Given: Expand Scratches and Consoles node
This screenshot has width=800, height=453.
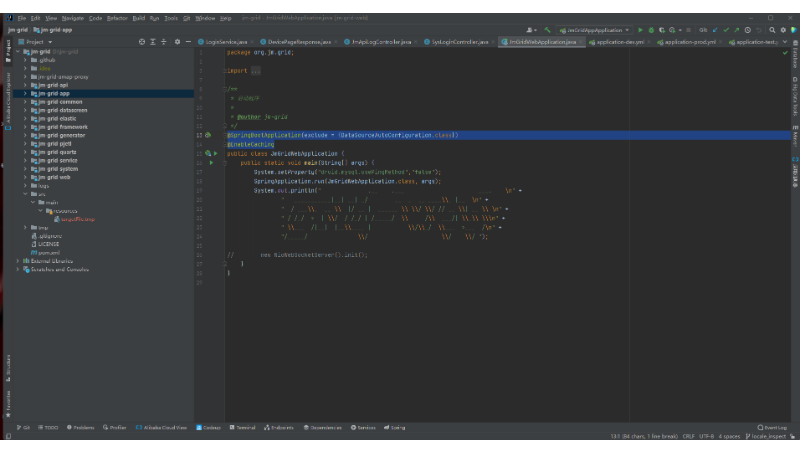Looking at the screenshot, I should [x=18, y=269].
